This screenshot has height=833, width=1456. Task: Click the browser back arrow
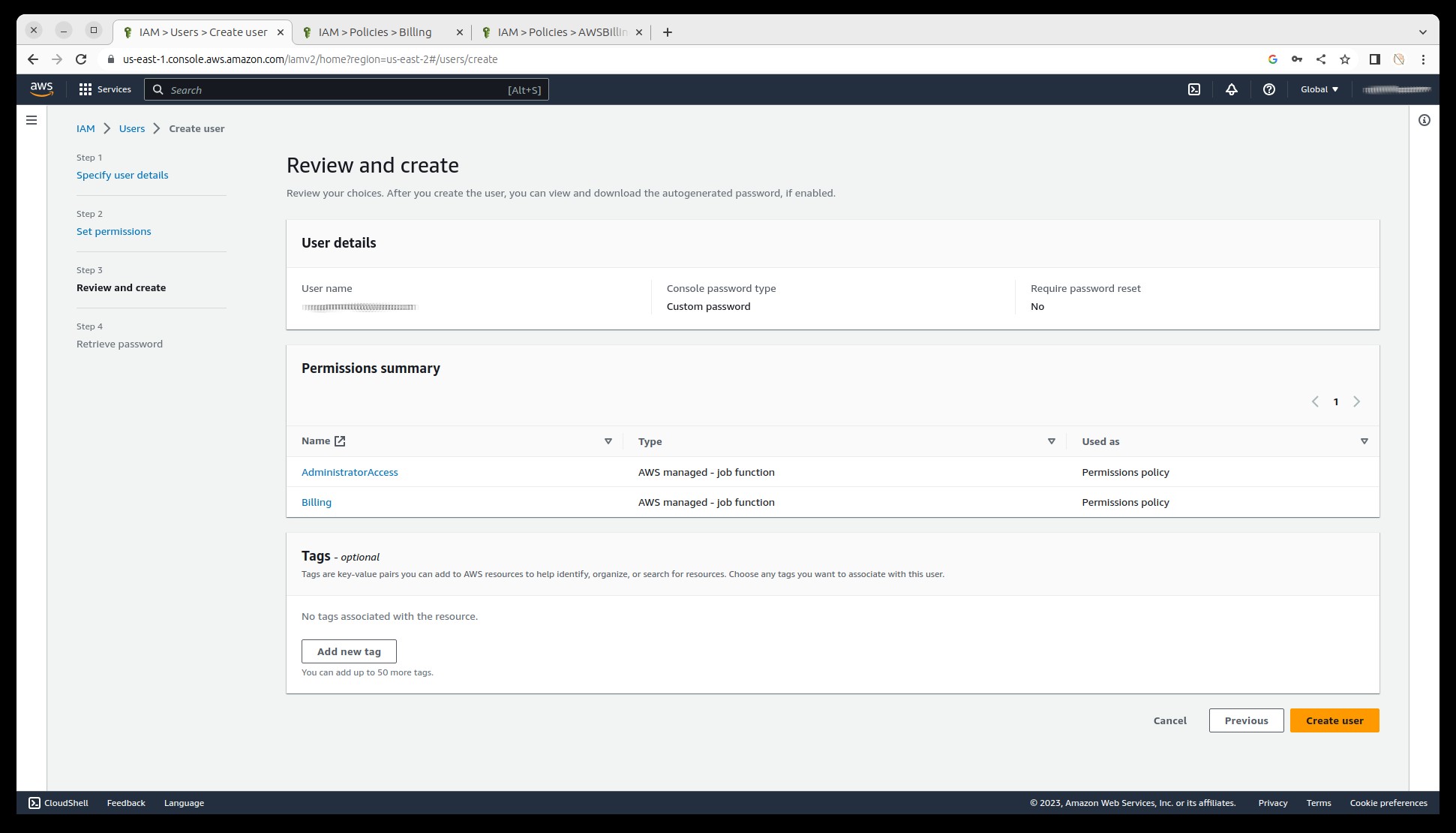pyautogui.click(x=33, y=59)
